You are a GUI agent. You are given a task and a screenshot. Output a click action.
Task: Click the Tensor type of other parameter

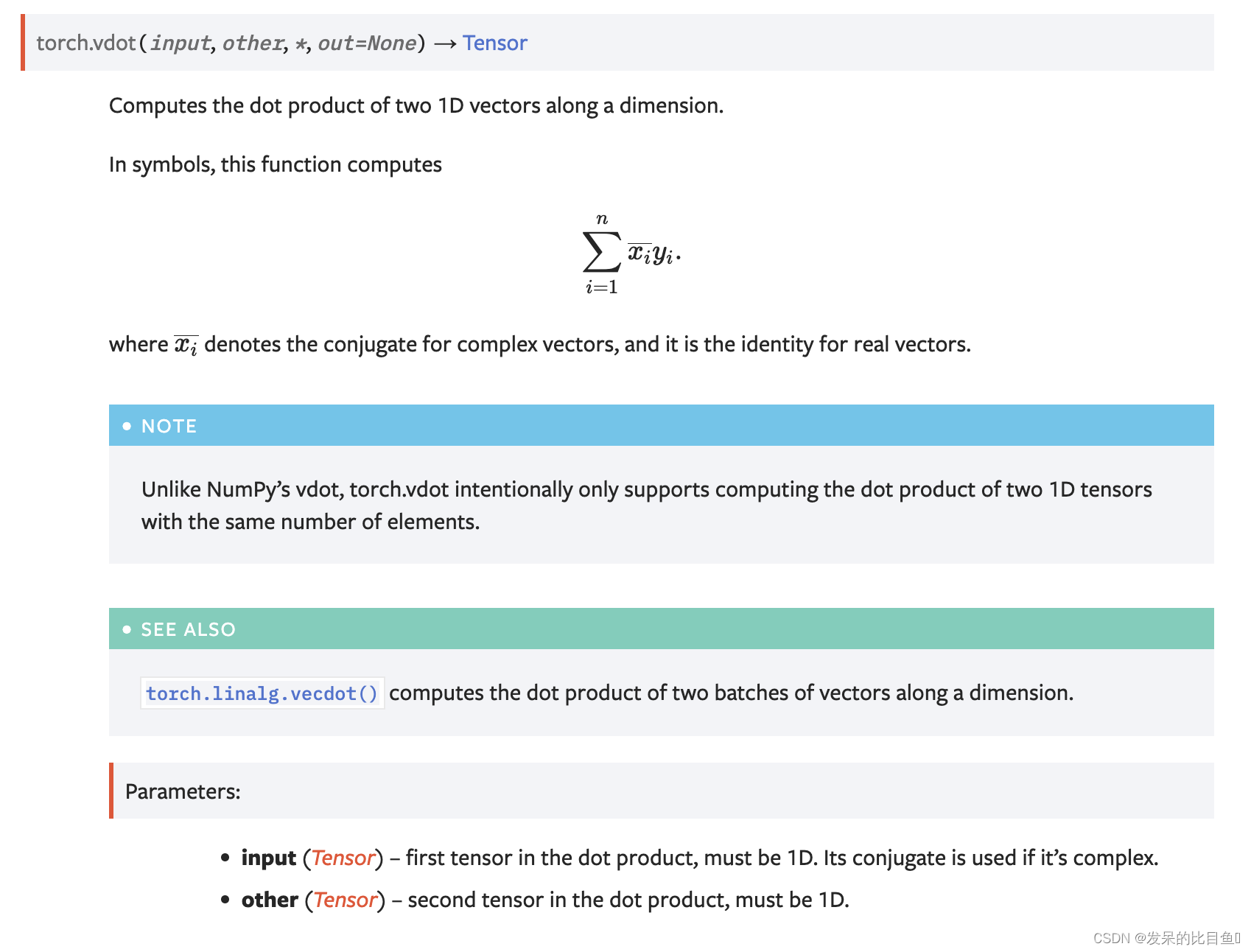point(345,900)
